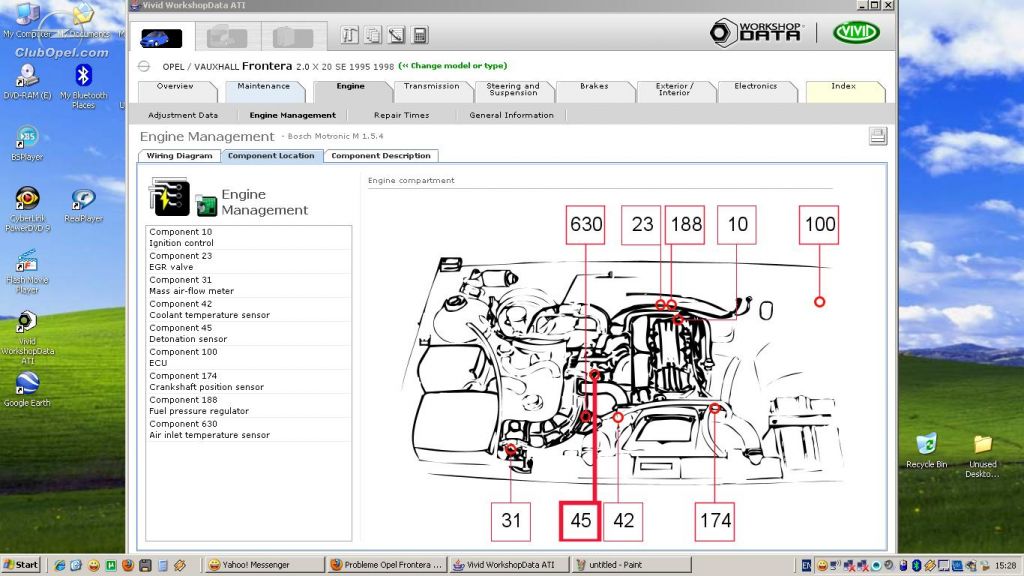Screen dimensions: 1024x576
Task: Open Flash Movie Player desktop shortcut
Action: click(27, 271)
